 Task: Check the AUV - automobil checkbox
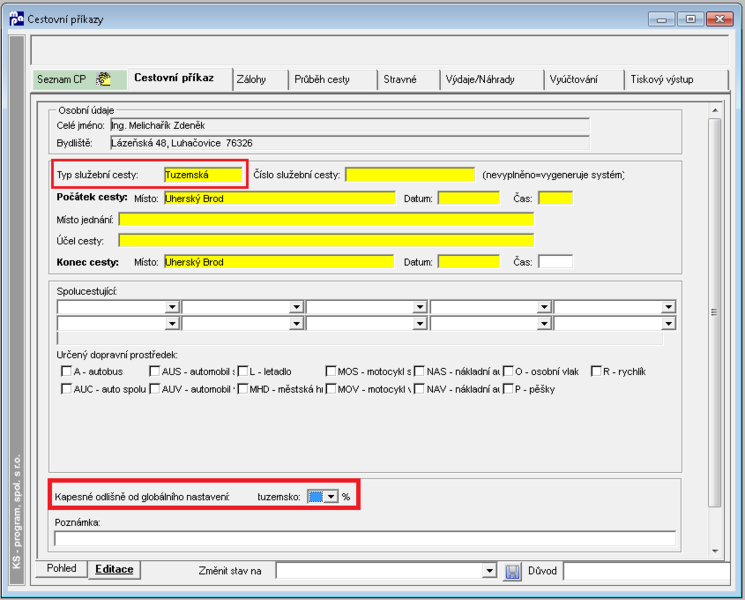click(154, 389)
